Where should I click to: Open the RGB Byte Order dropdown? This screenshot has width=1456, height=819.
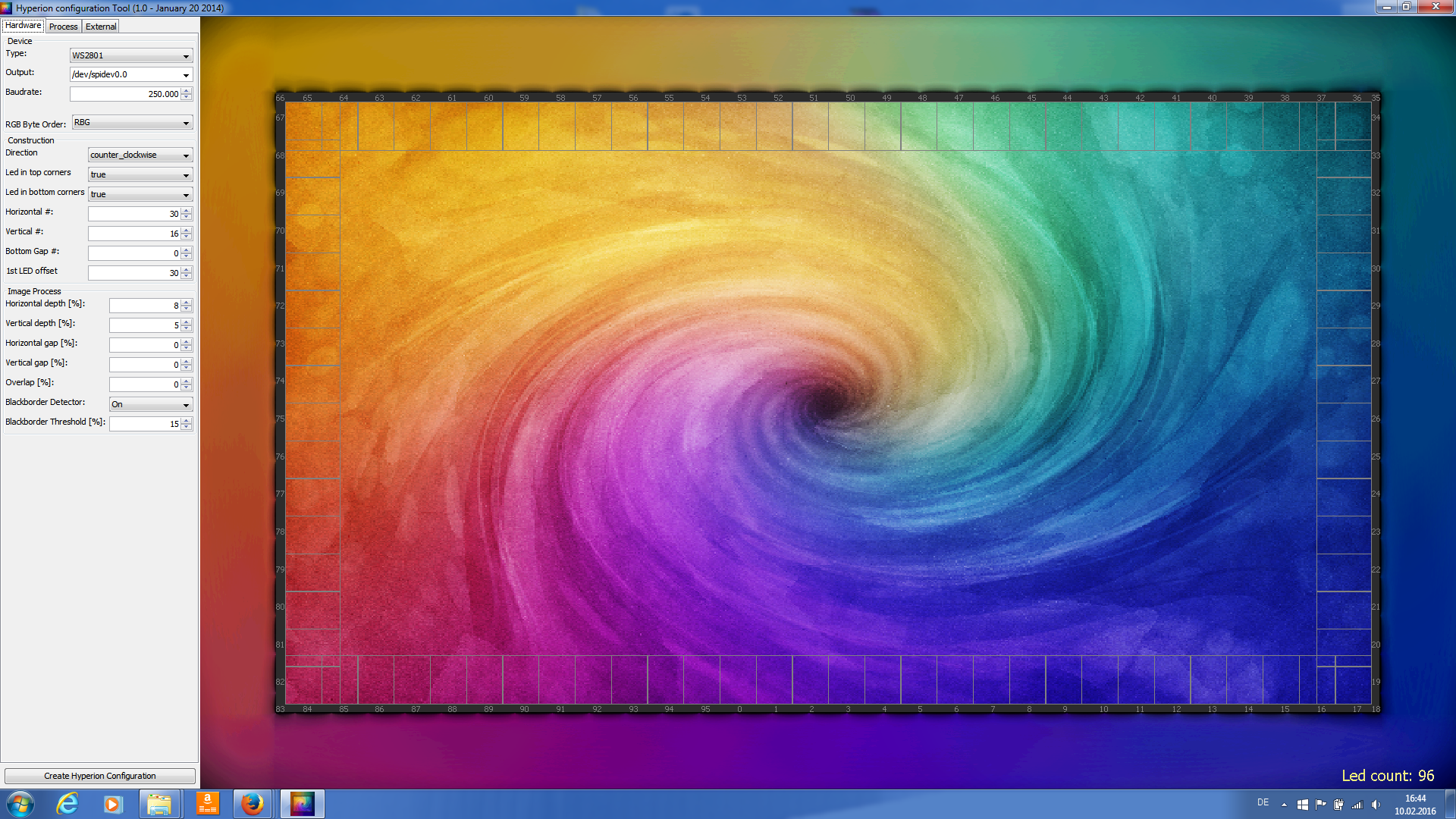coord(132,122)
